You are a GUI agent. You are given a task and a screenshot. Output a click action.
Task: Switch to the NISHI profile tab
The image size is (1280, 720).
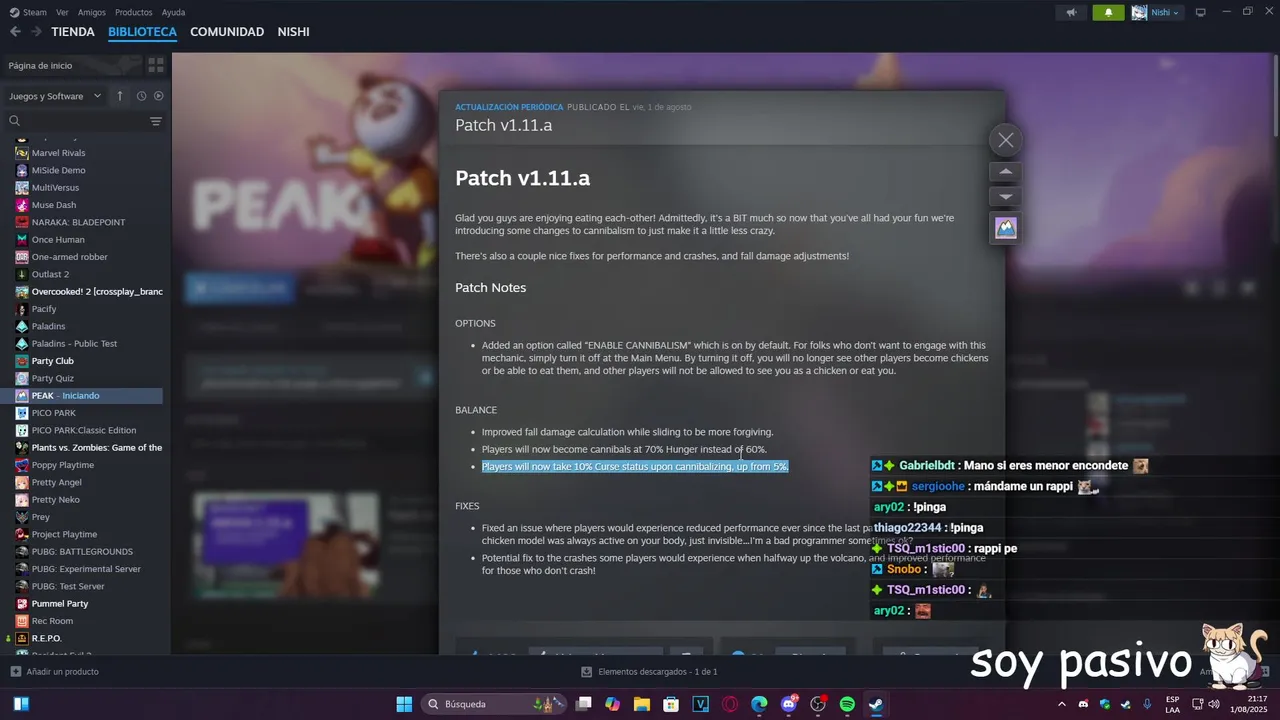[x=293, y=32]
